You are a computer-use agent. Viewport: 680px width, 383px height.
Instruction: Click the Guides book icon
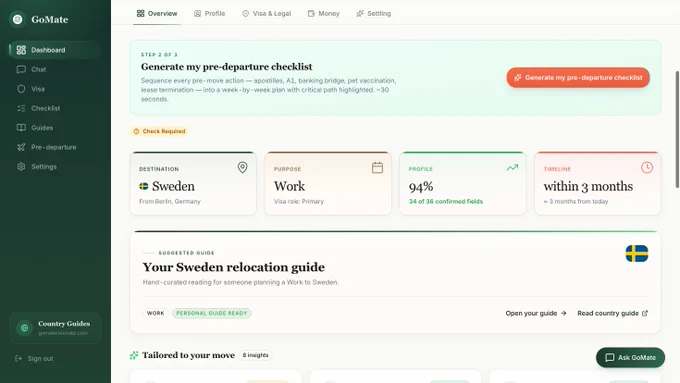point(21,128)
